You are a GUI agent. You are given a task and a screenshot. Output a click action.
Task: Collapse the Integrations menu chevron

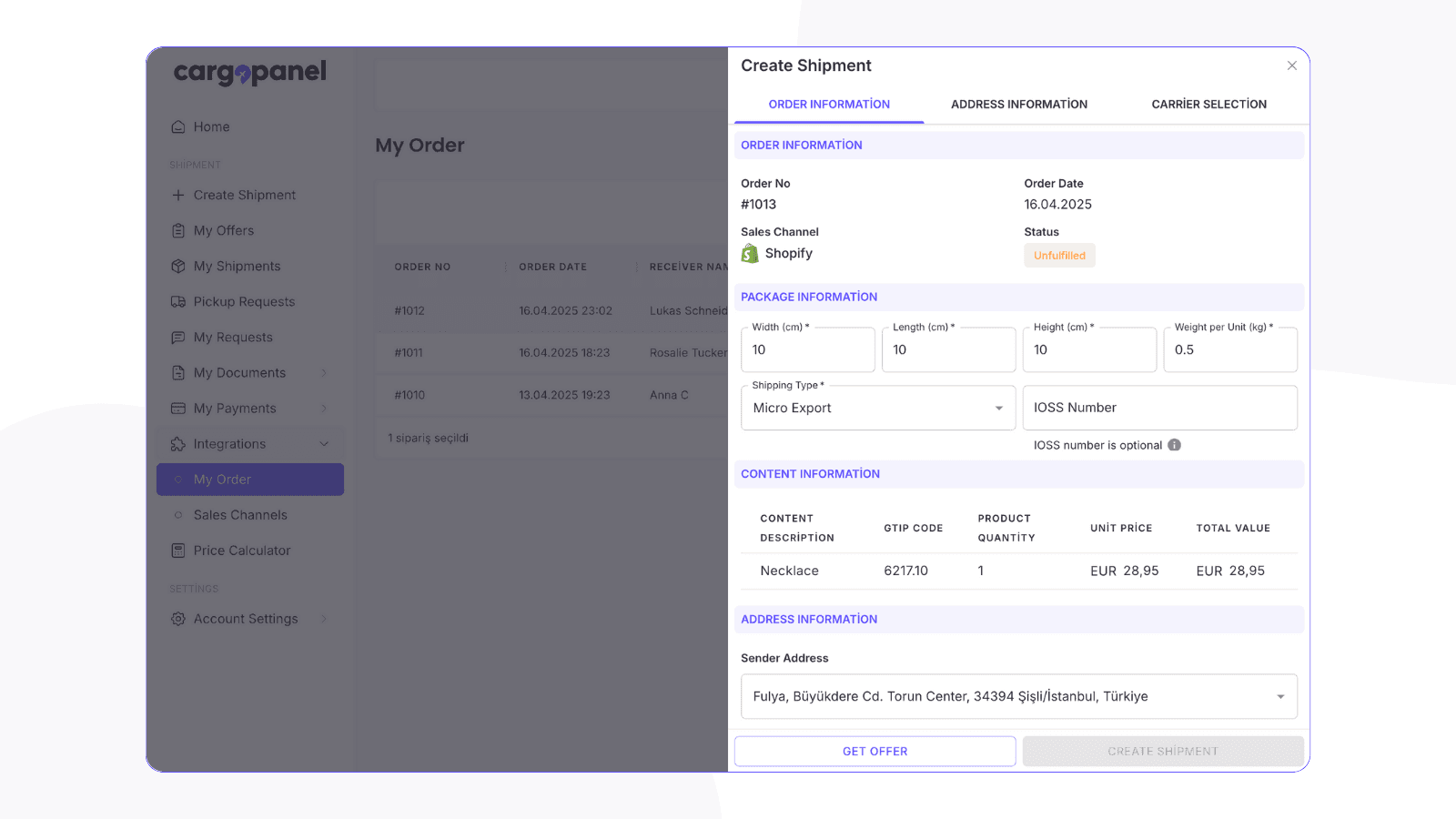point(324,444)
